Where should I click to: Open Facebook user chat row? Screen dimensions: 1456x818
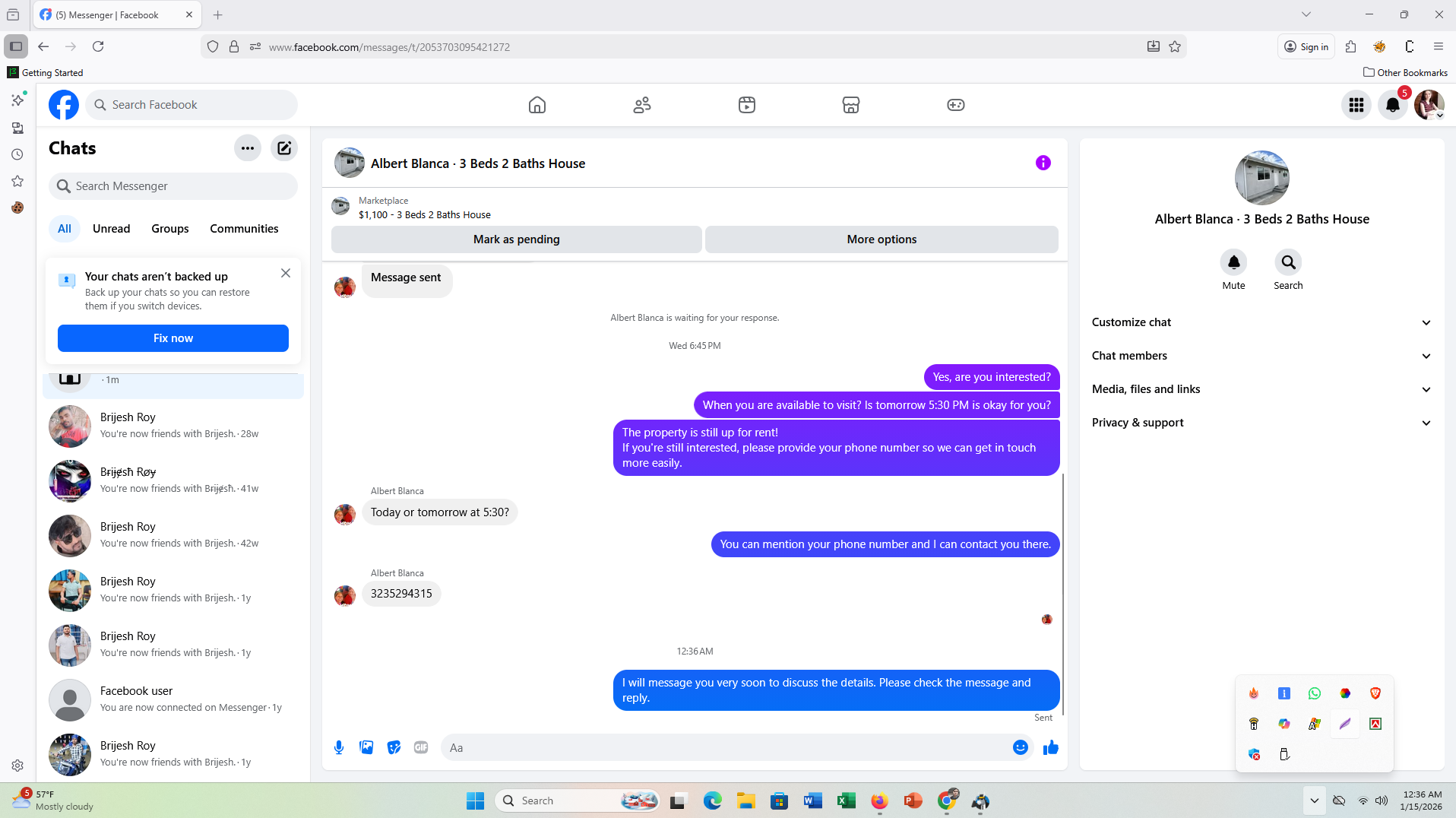click(x=173, y=699)
